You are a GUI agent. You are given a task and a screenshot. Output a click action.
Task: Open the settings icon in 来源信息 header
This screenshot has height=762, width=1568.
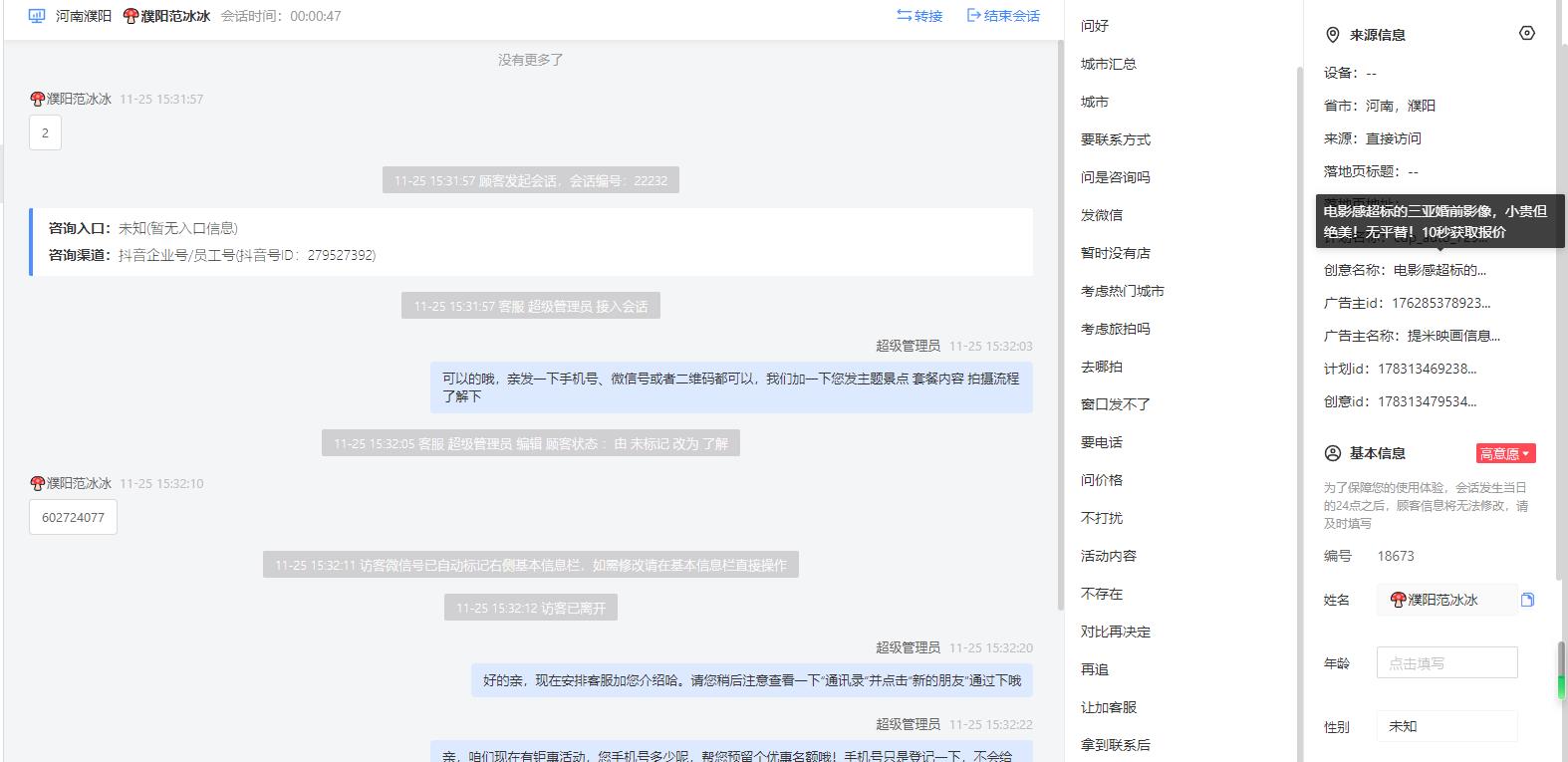tap(1527, 34)
